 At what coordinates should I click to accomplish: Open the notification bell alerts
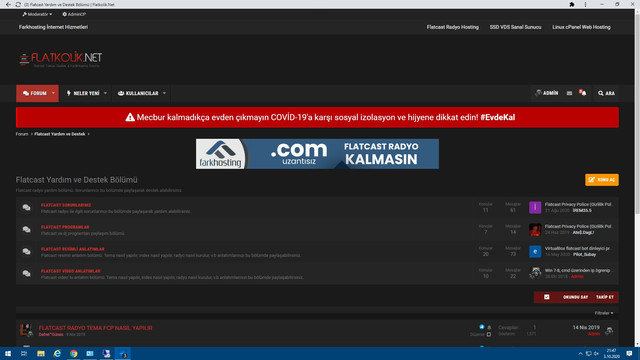(582, 93)
